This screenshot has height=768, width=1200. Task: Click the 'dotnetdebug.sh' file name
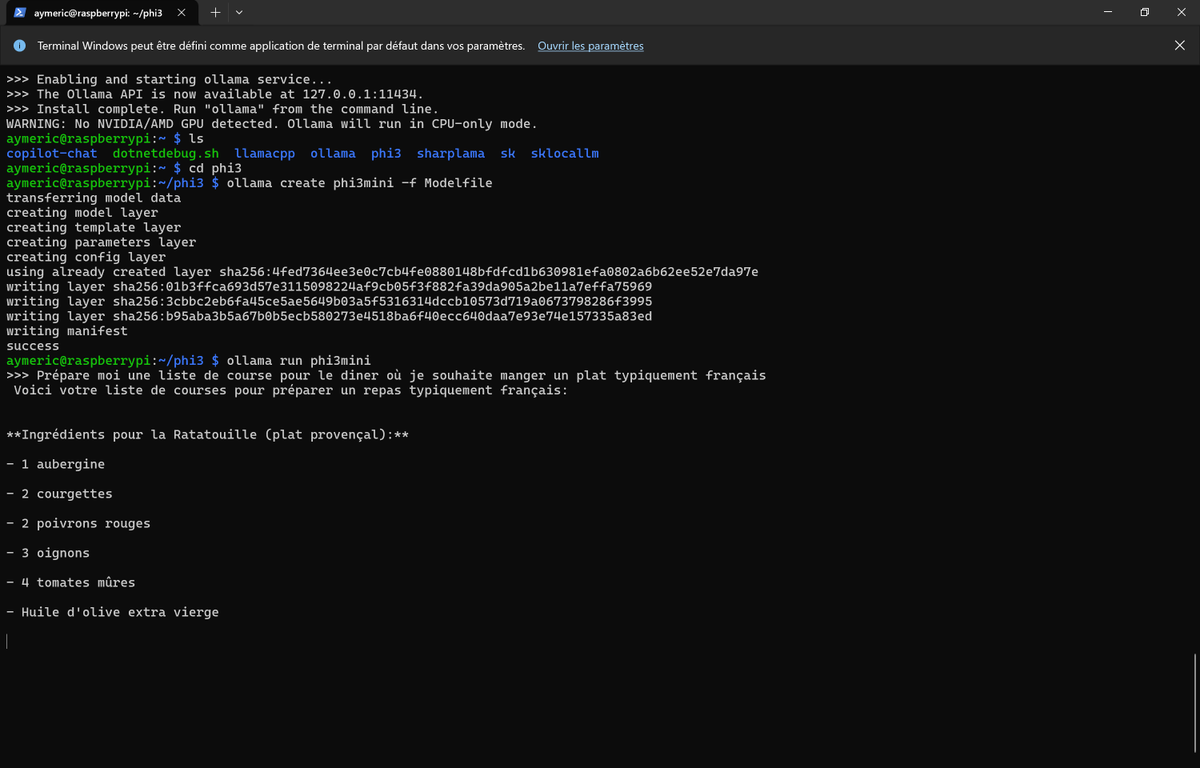[x=166, y=153]
